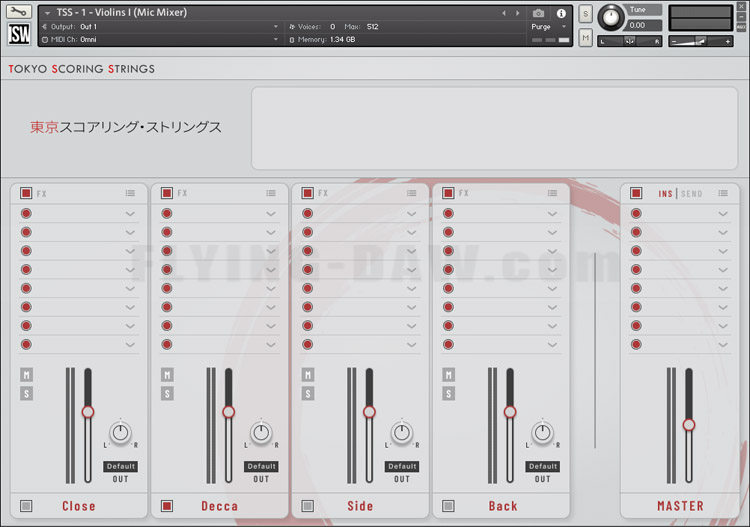Viewport: 750px width, 527px height.
Task: Adjust the Decca channel pan knob
Action: click(261, 433)
